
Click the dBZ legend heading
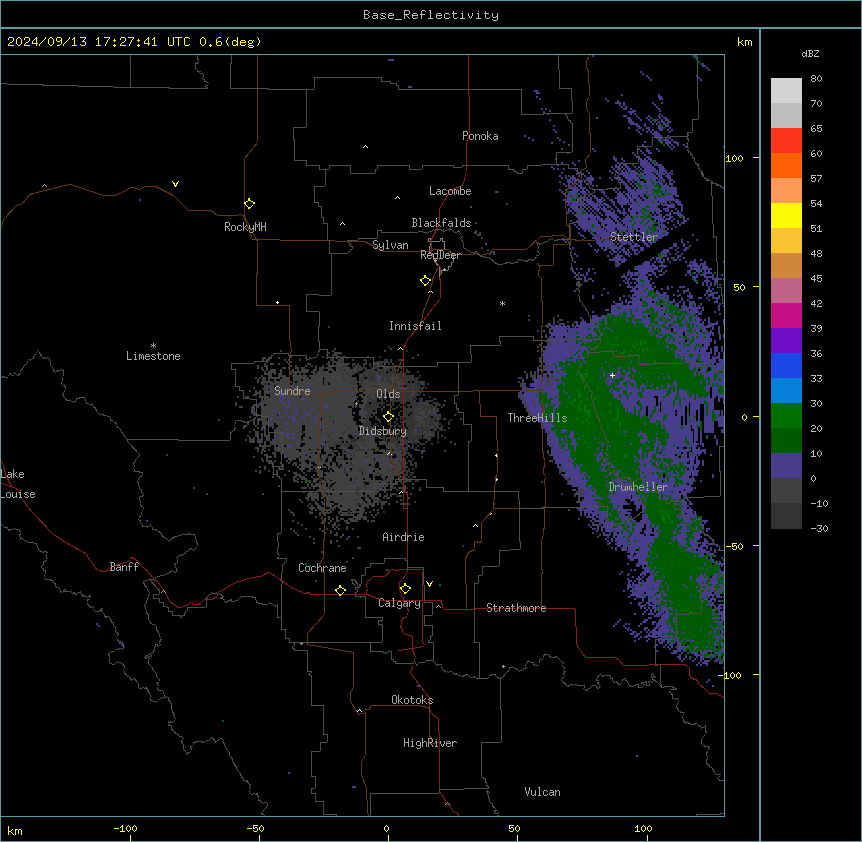pos(810,53)
